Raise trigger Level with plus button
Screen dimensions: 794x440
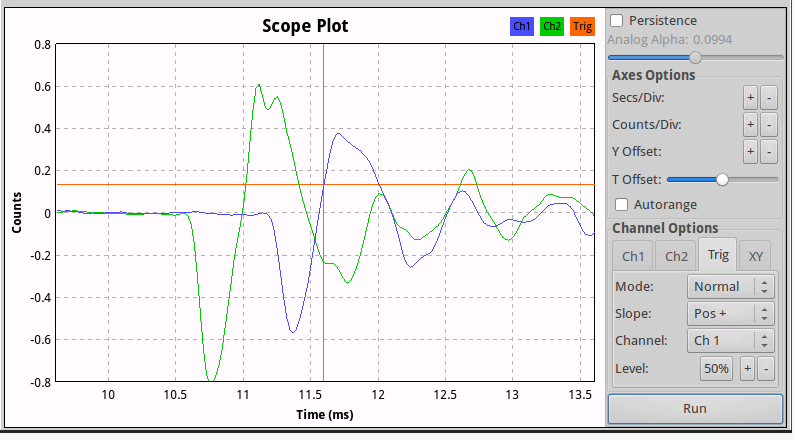[747, 369]
